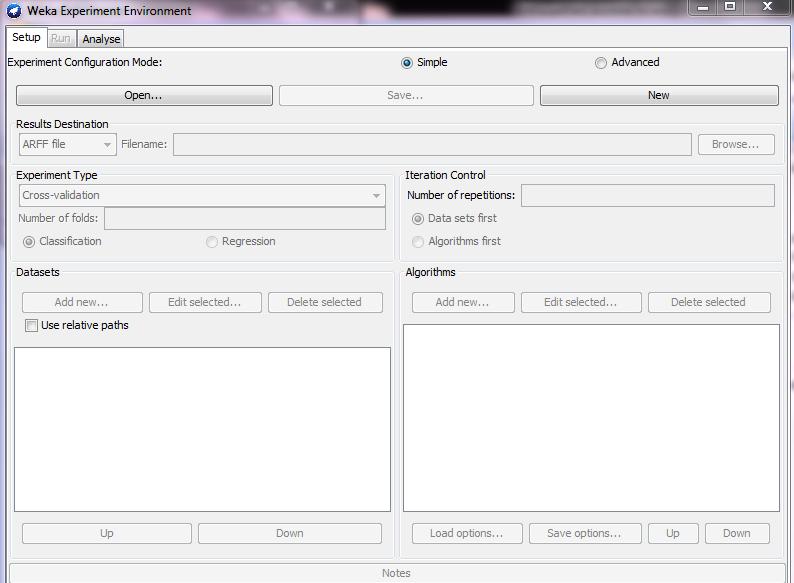The height and width of the screenshot is (583, 794).
Task: Click the Open... button
Action: (x=144, y=95)
